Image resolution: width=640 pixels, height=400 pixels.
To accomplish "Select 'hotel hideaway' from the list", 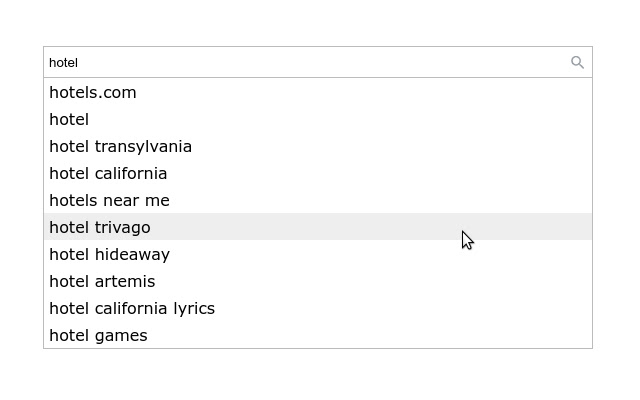I will (x=109, y=254).
